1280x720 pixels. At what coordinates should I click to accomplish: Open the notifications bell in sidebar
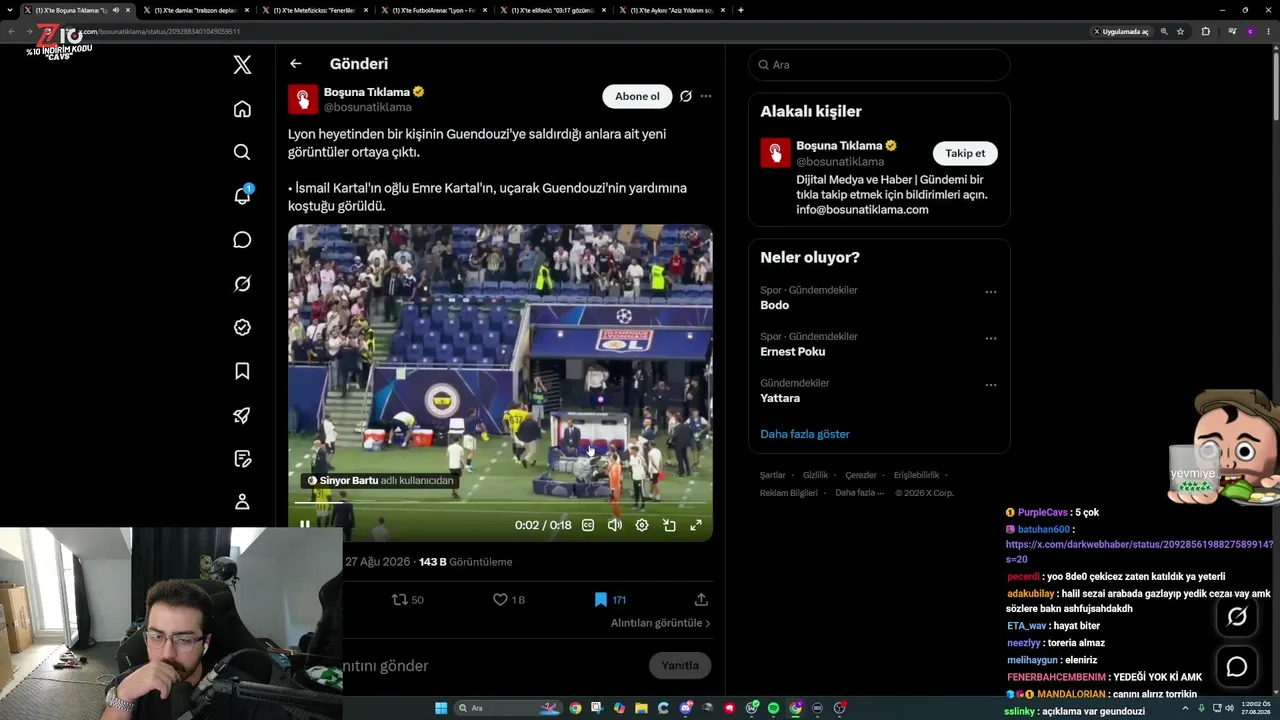point(242,196)
